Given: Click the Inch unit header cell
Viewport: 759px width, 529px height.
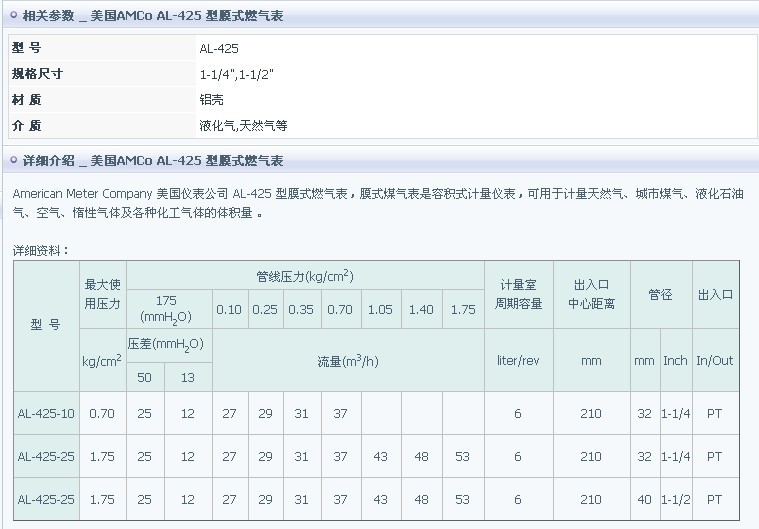Looking at the screenshot, I should tap(676, 361).
